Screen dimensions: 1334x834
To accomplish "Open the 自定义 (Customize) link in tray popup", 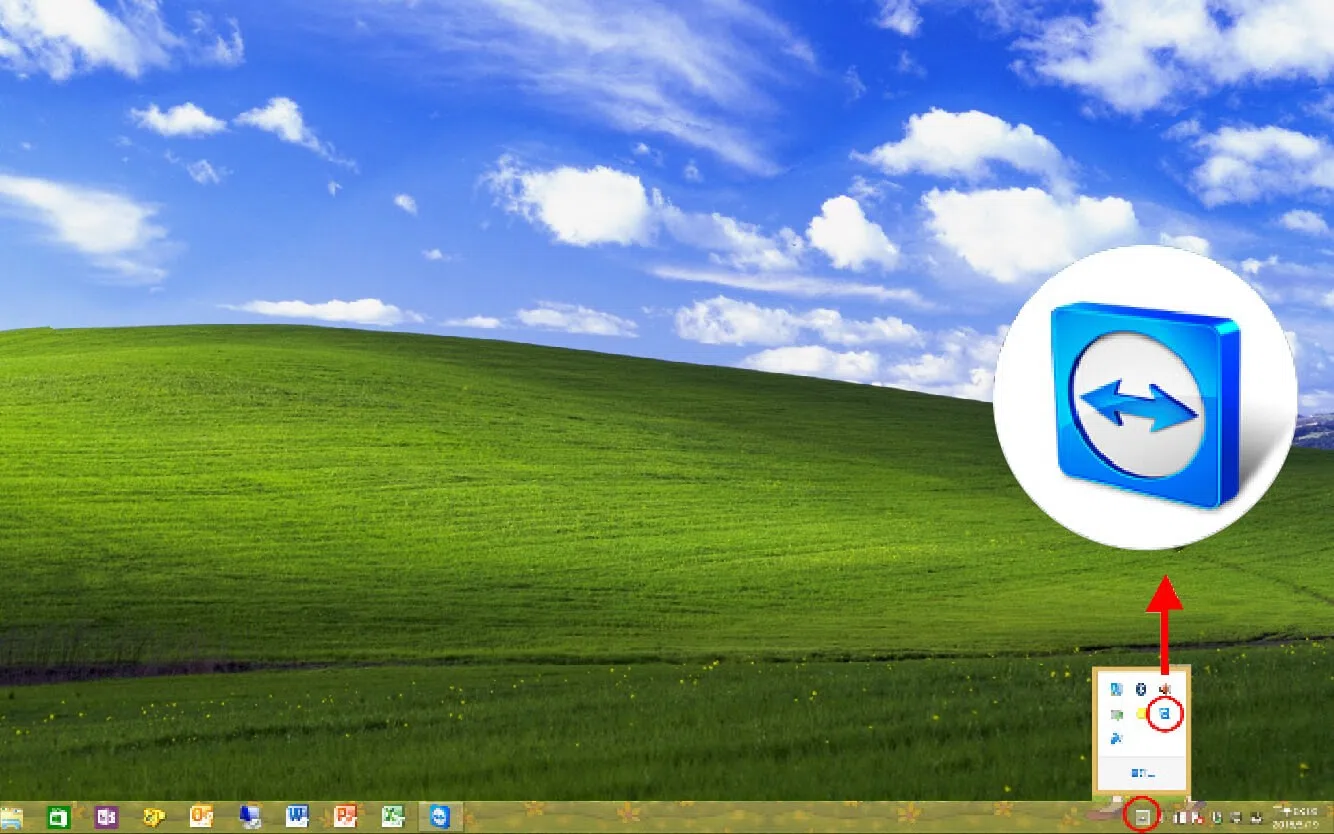I will click(1143, 774).
